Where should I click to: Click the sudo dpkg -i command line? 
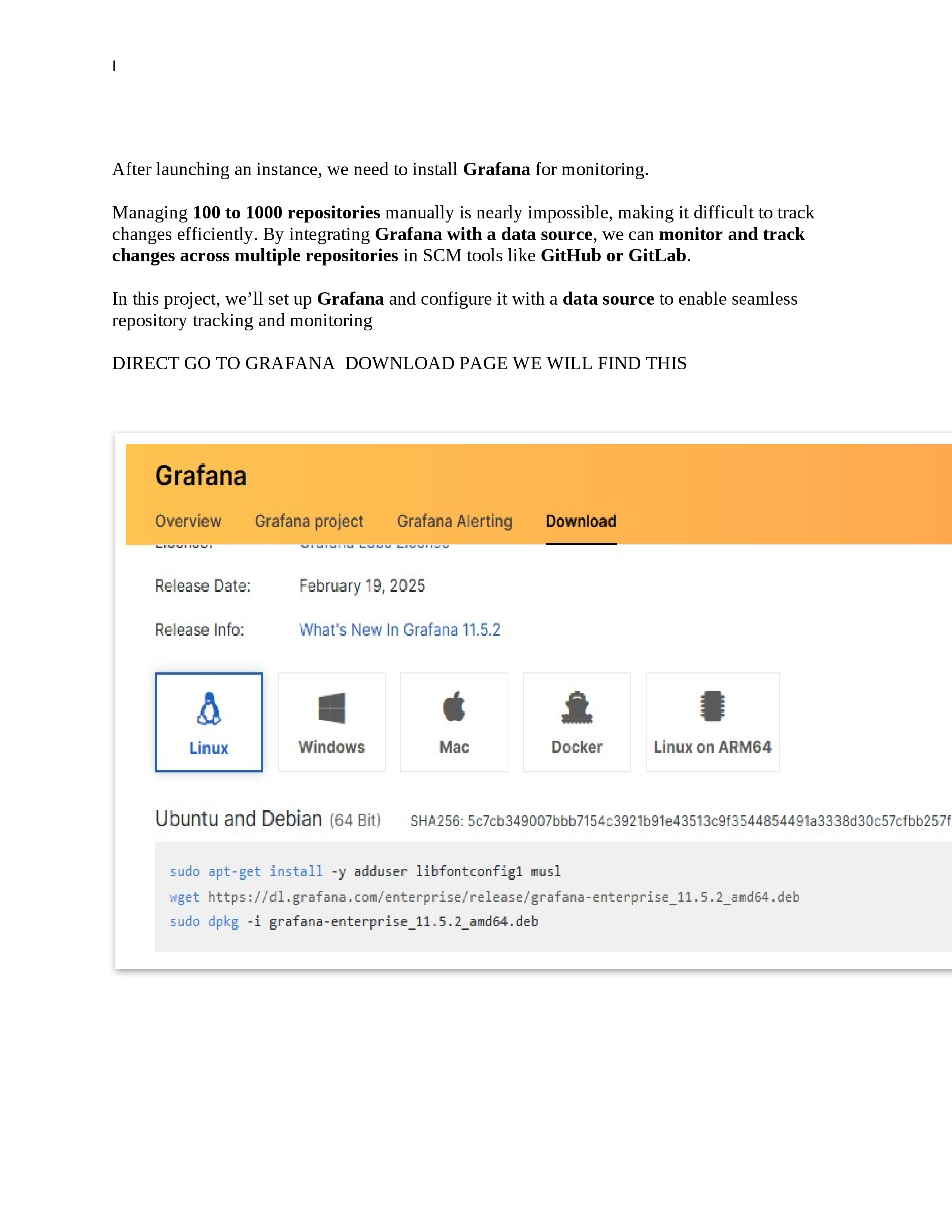pyautogui.click(x=354, y=922)
